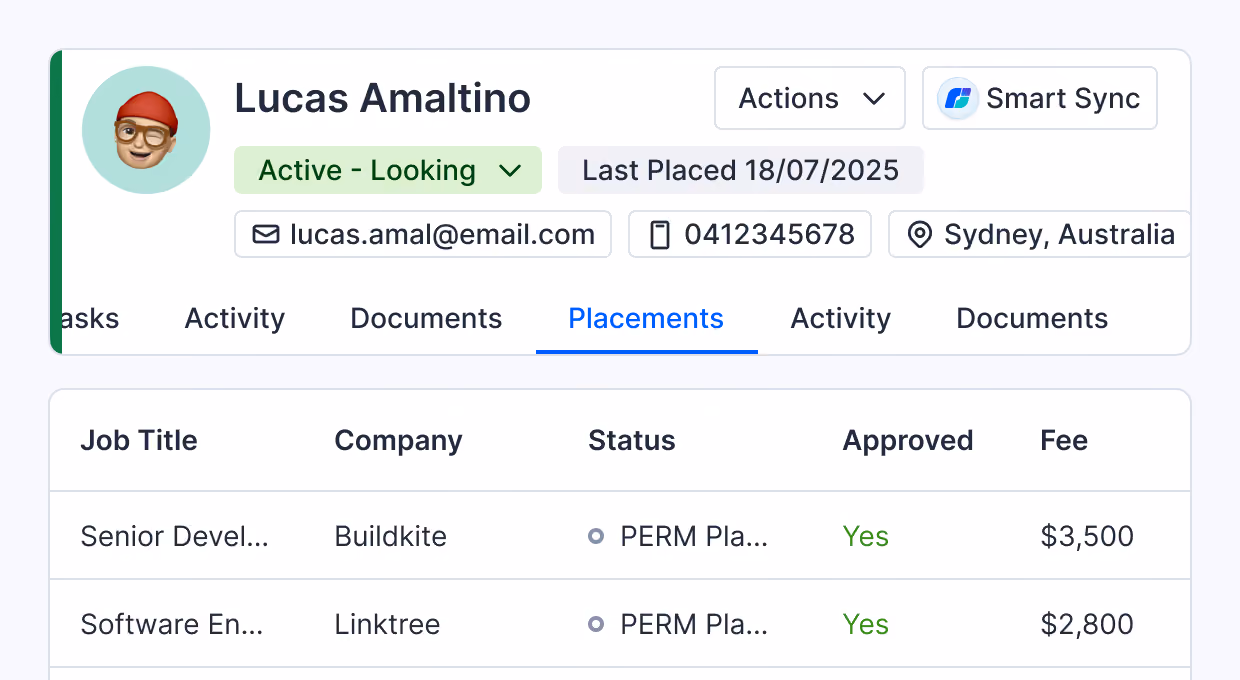Click the Job Title column header
This screenshot has width=1240, height=680.
click(x=139, y=440)
